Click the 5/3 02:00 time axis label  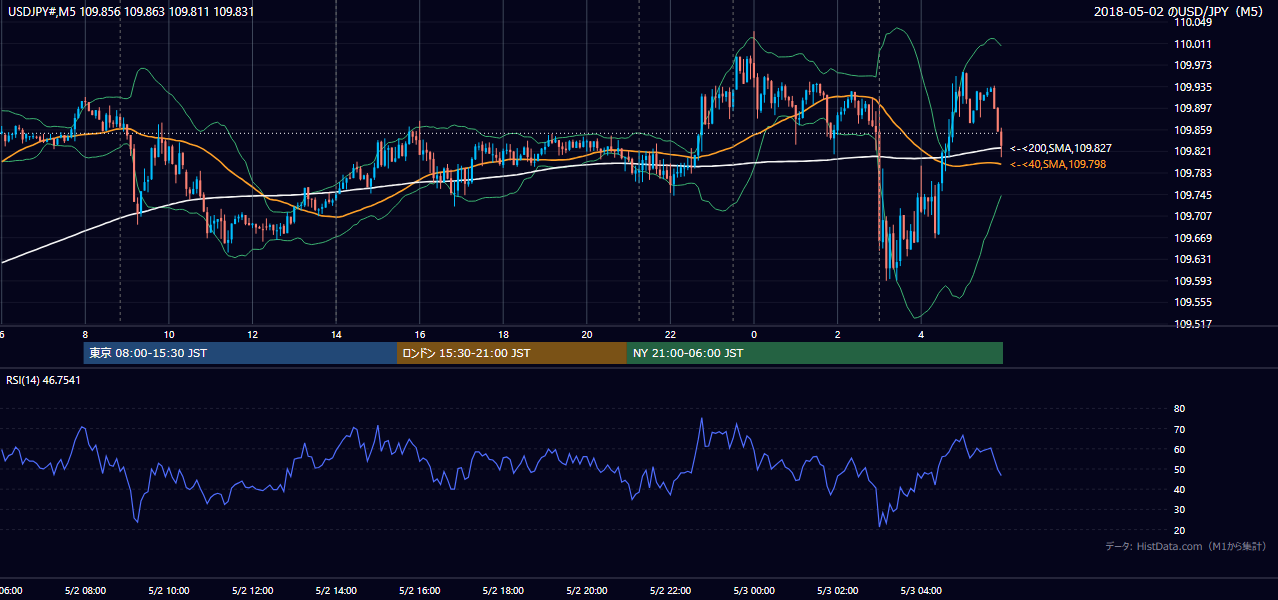837,590
